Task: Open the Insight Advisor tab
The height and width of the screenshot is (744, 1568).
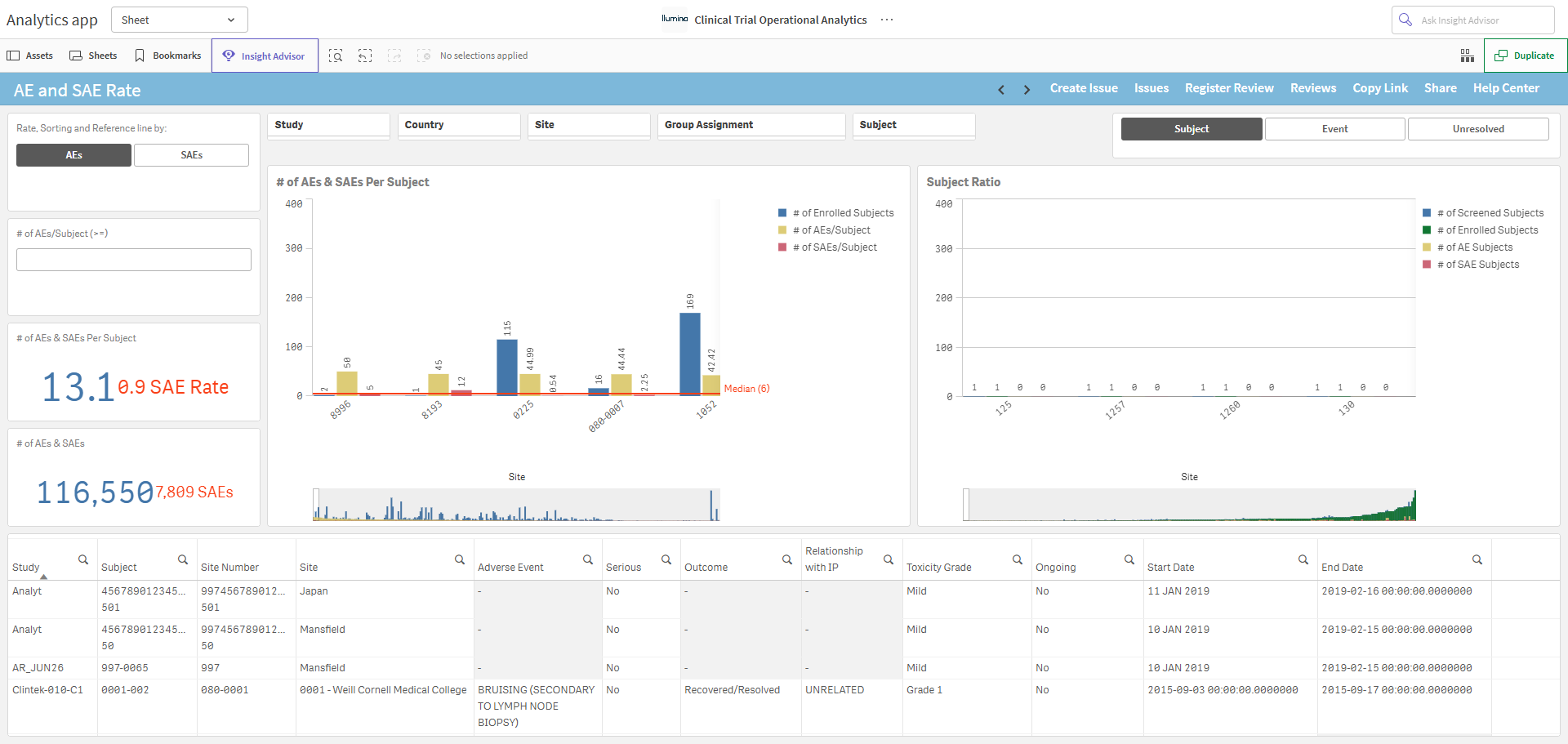Action: click(265, 56)
